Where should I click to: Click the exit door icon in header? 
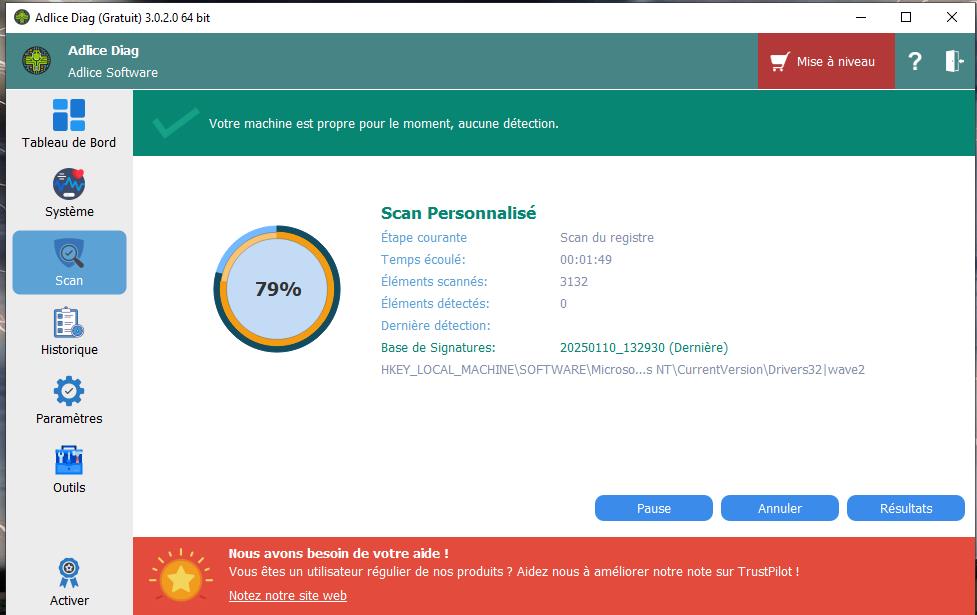coord(953,61)
